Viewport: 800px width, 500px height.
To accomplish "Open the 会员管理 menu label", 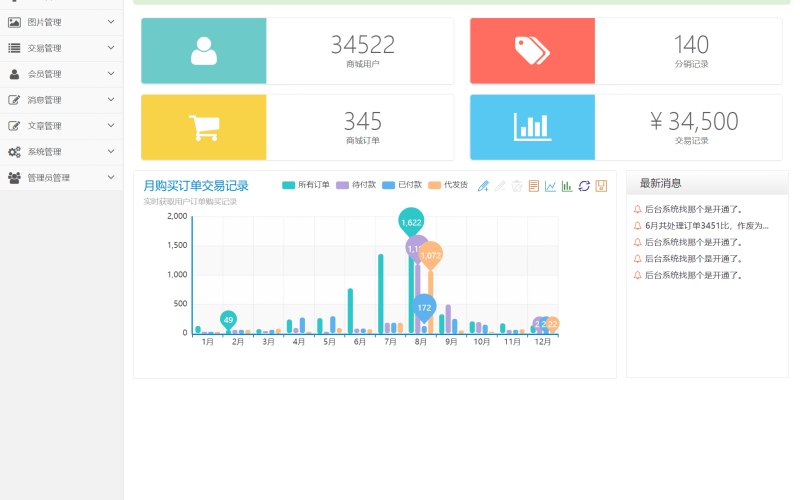I will [x=44, y=74].
